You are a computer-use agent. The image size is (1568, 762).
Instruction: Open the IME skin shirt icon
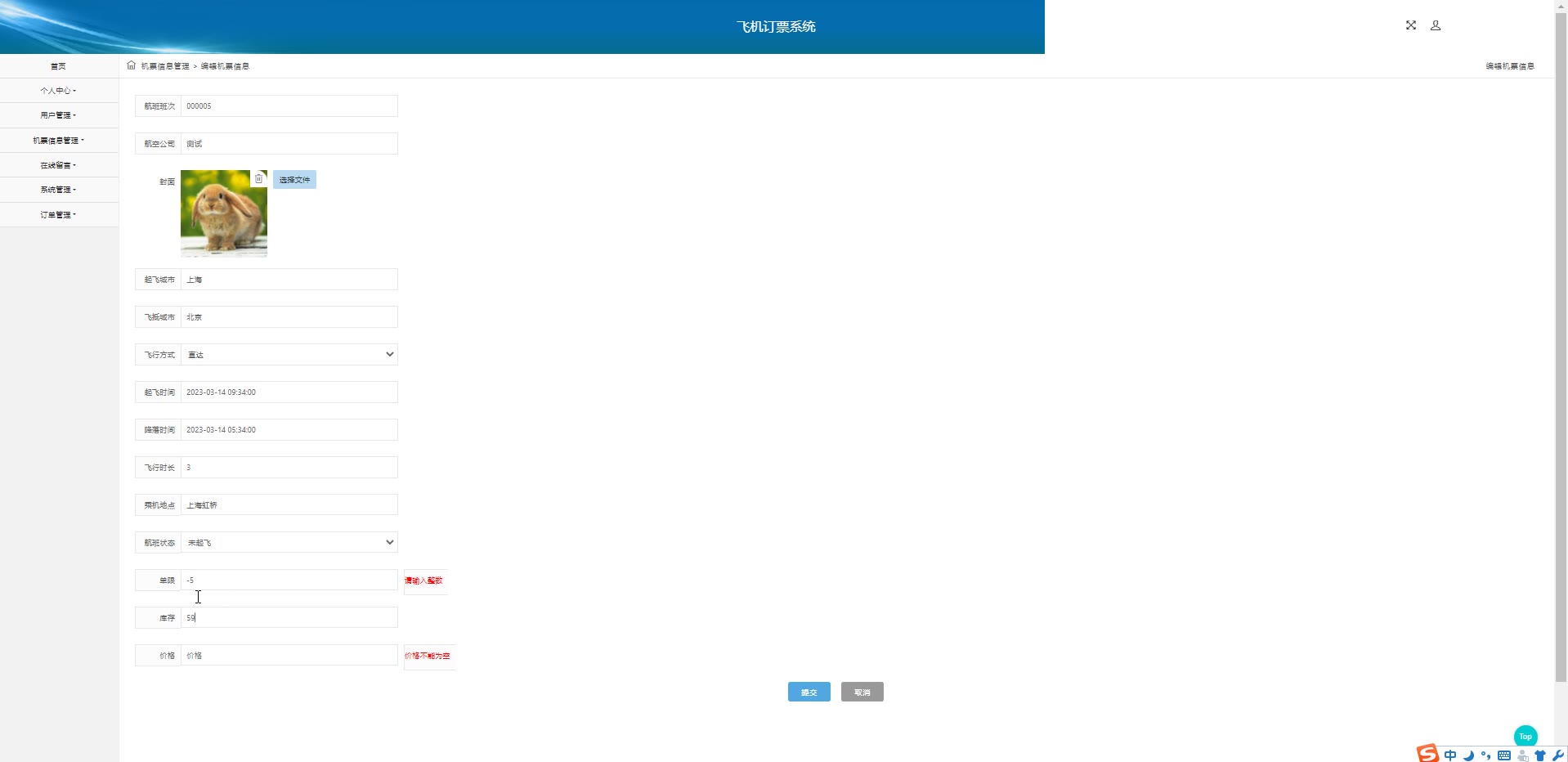point(1540,755)
